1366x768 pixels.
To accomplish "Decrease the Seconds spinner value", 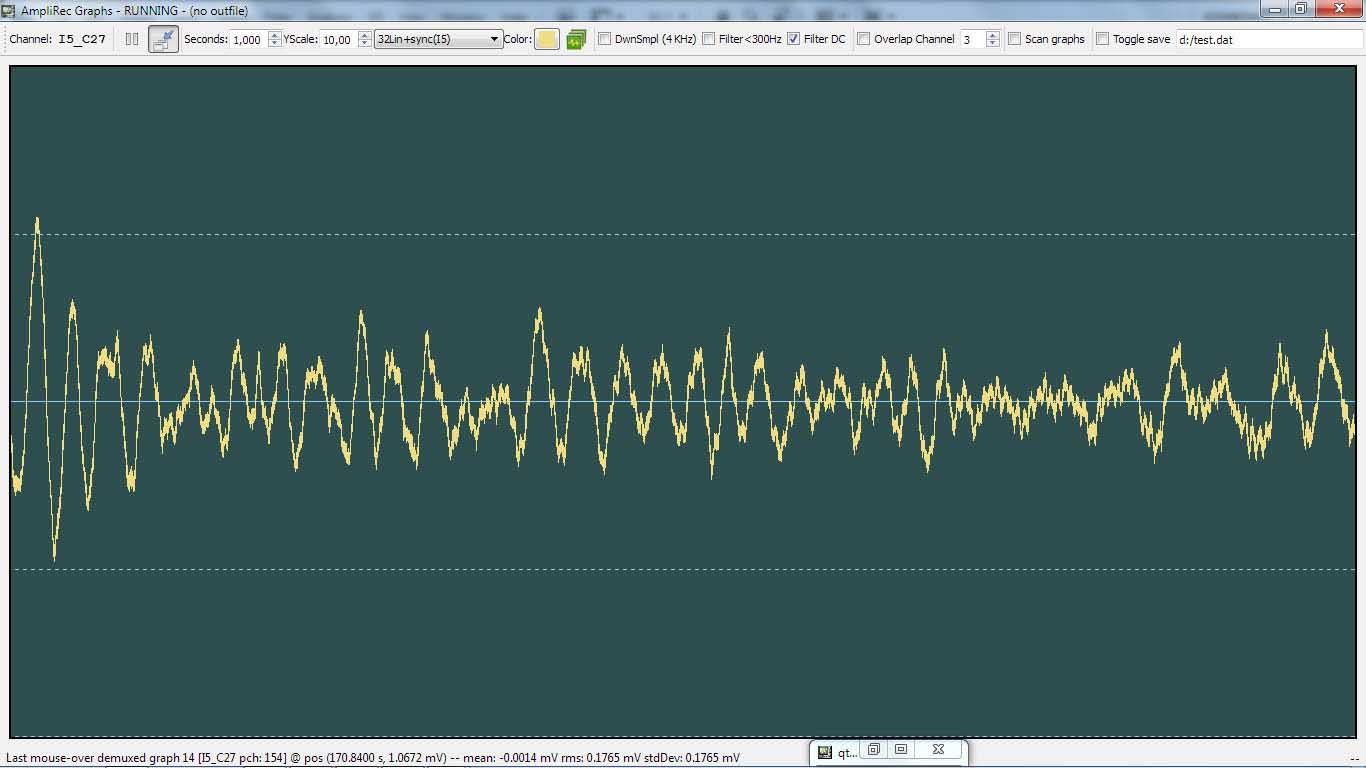I will [275, 44].
